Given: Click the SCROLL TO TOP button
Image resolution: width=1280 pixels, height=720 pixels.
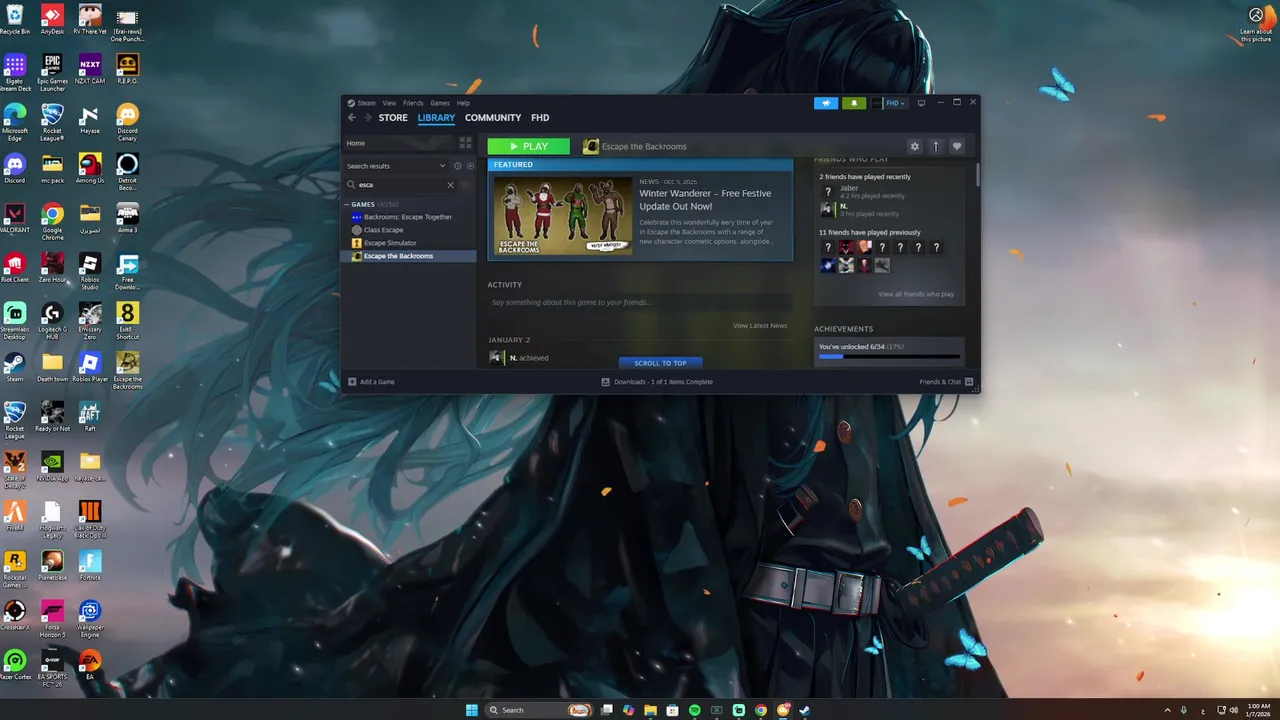Looking at the screenshot, I should [x=660, y=363].
